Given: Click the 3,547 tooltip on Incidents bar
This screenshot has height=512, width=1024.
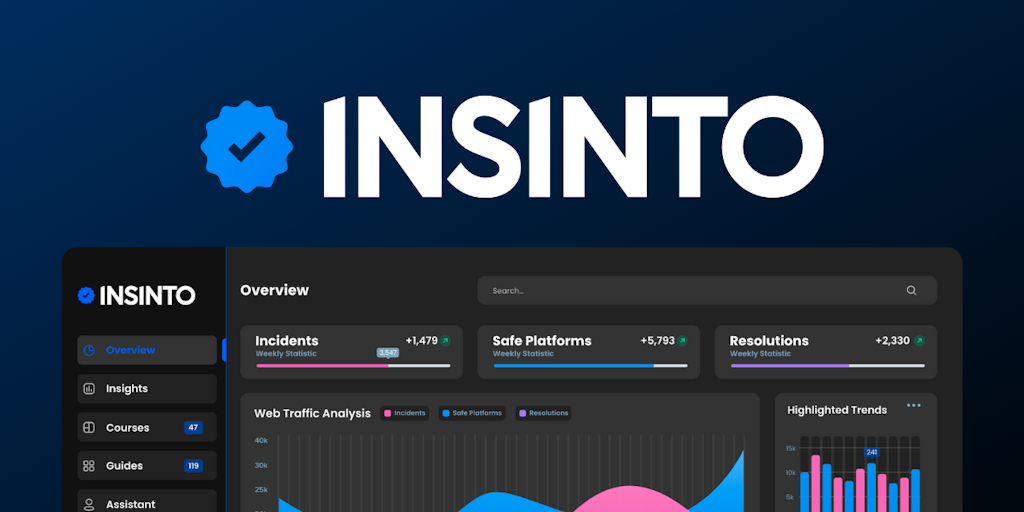Looking at the screenshot, I should pyautogui.click(x=388, y=353).
